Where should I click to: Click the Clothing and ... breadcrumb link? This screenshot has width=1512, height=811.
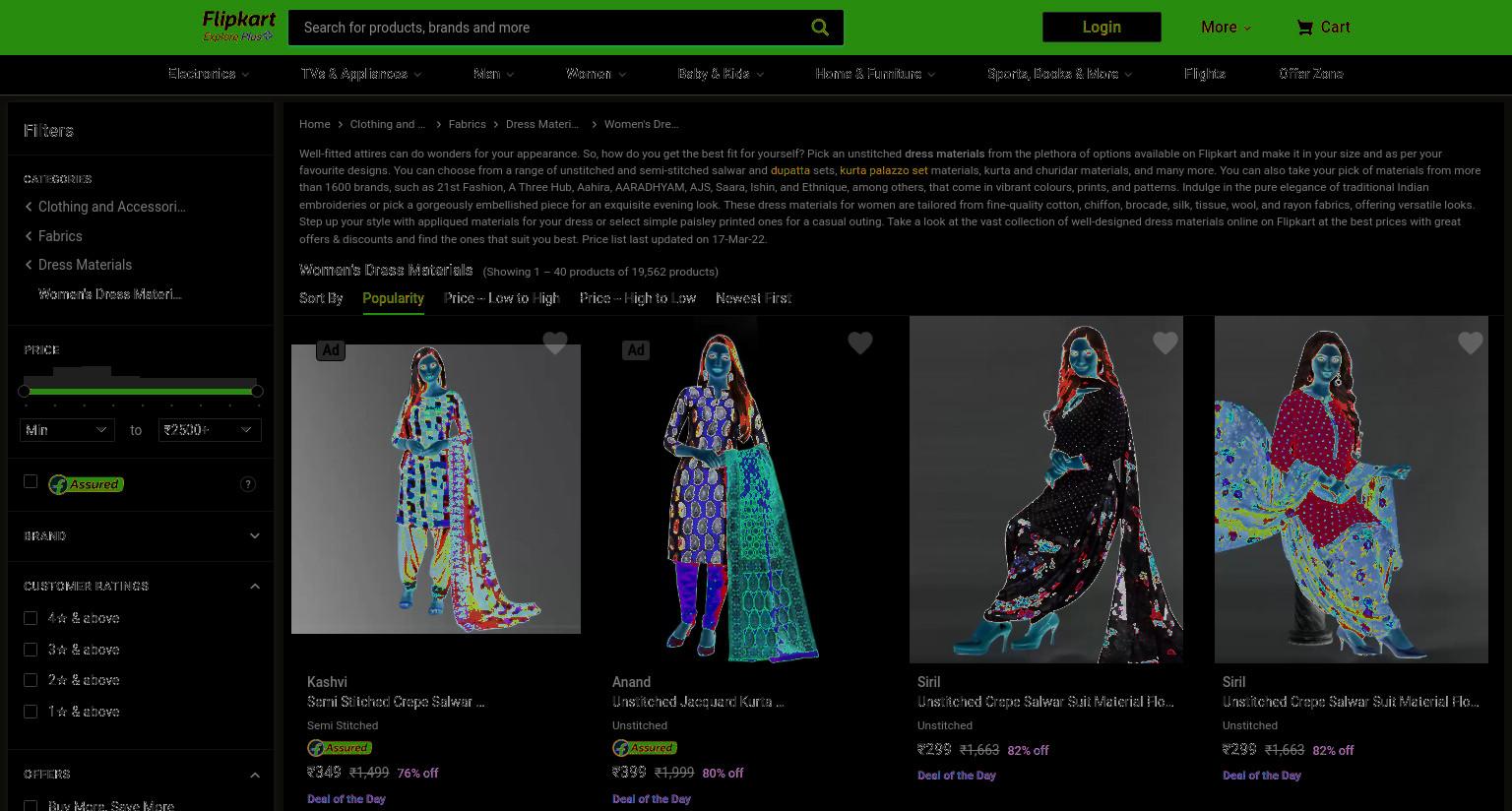(388, 124)
